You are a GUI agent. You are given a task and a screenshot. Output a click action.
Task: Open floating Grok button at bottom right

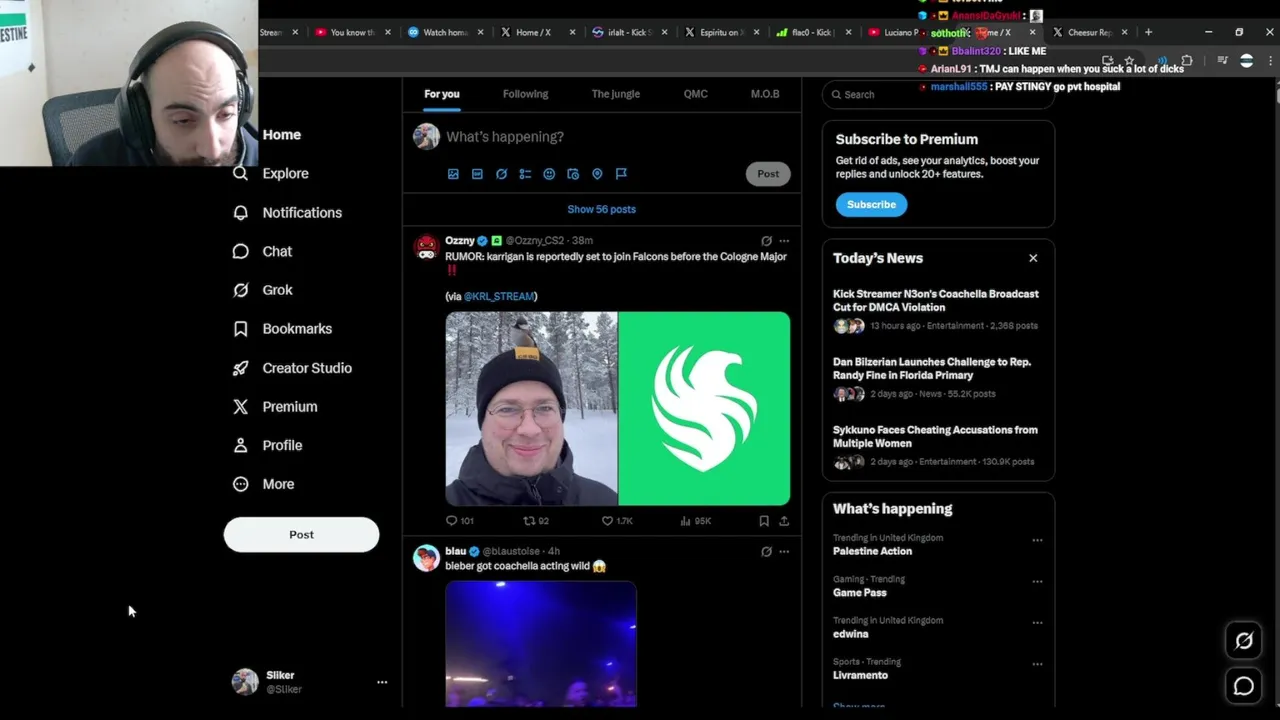pyautogui.click(x=1244, y=641)
